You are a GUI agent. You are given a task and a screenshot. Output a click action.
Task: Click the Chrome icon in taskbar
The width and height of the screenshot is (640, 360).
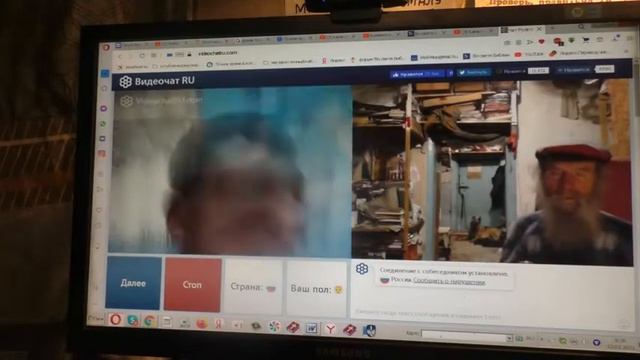(x=149, y=321)
